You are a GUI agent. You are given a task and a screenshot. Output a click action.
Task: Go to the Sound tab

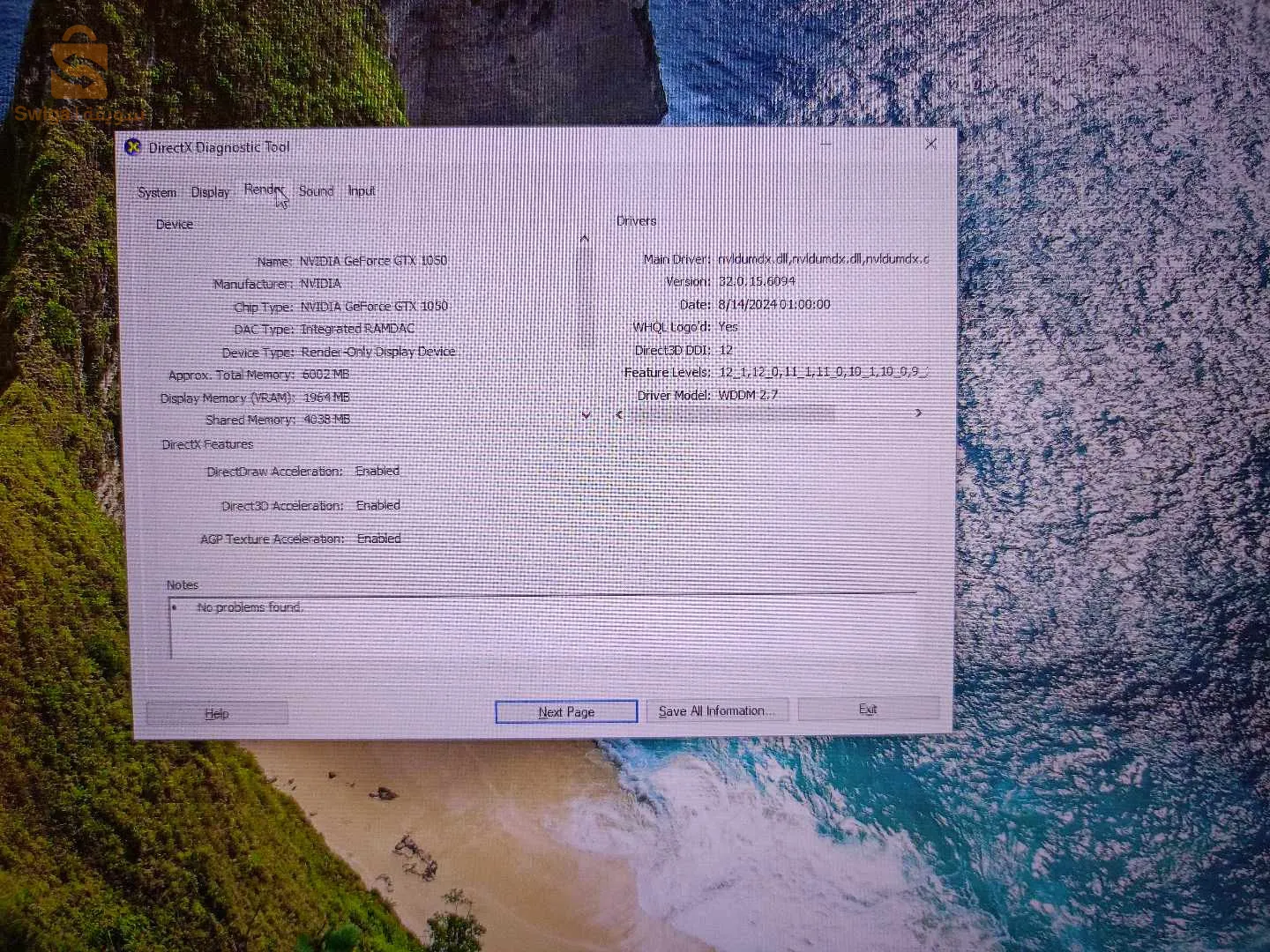(316, 190)
